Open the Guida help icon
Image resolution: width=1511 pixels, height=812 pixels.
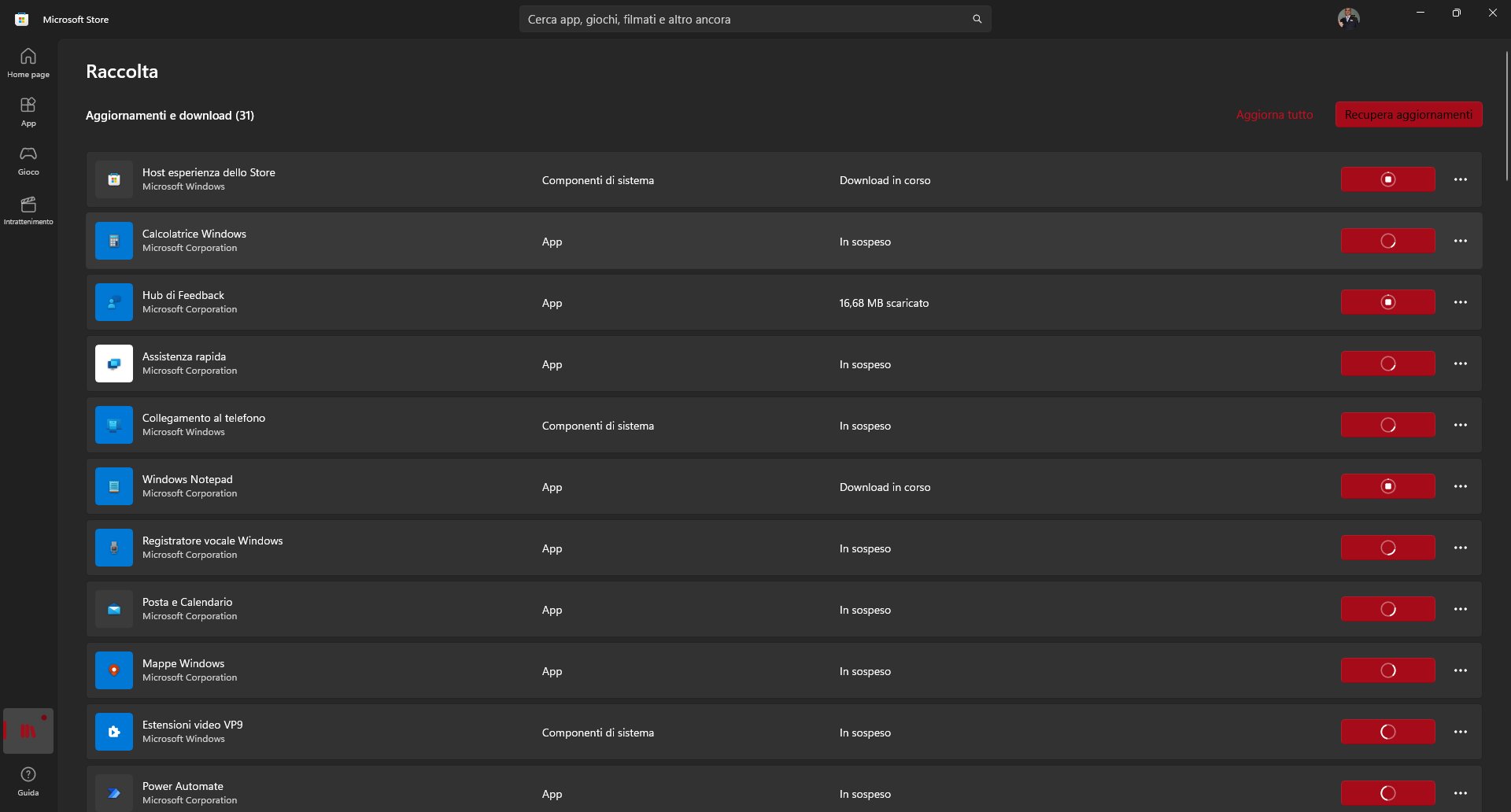pyautogui.click(x=28, y=781)
